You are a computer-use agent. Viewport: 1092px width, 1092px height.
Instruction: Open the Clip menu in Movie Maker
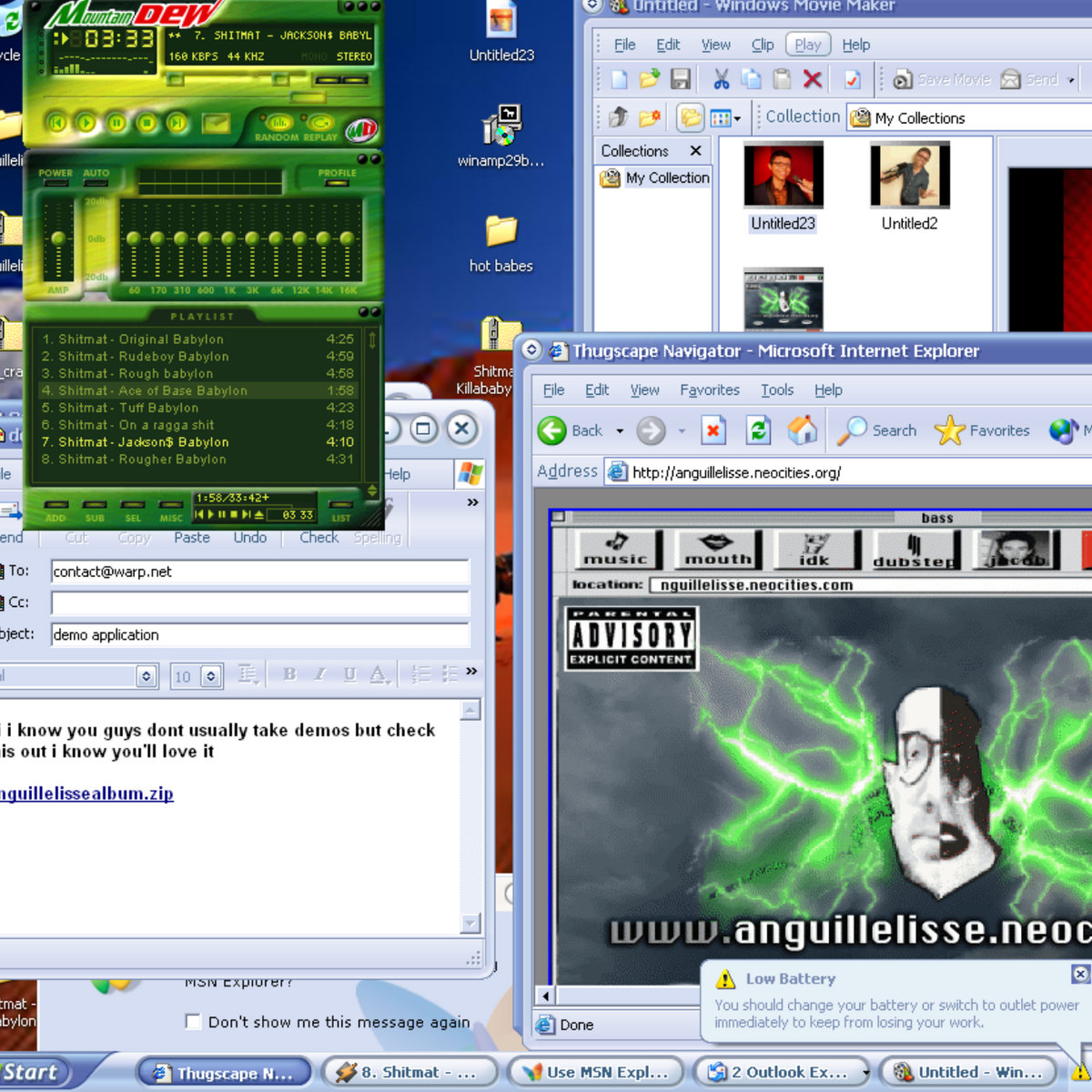tap(763, 45)
